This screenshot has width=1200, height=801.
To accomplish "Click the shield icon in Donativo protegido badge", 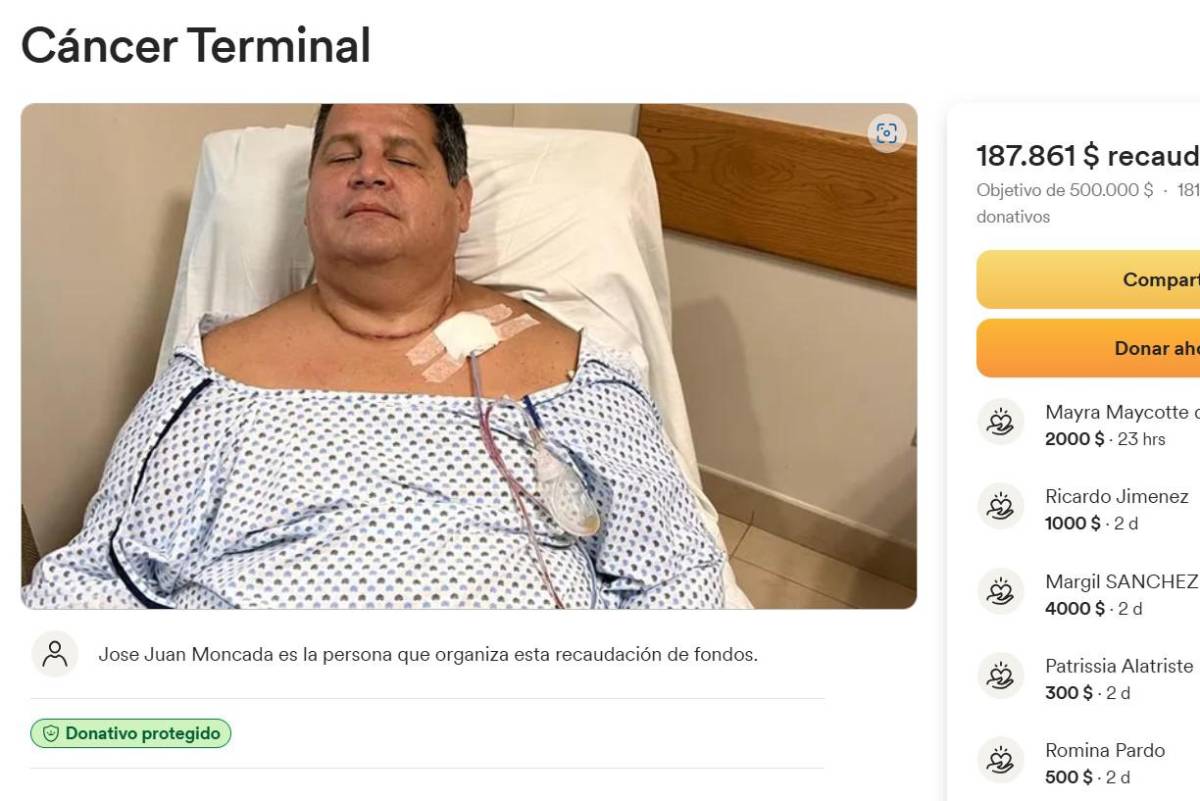I will (51, 734).
